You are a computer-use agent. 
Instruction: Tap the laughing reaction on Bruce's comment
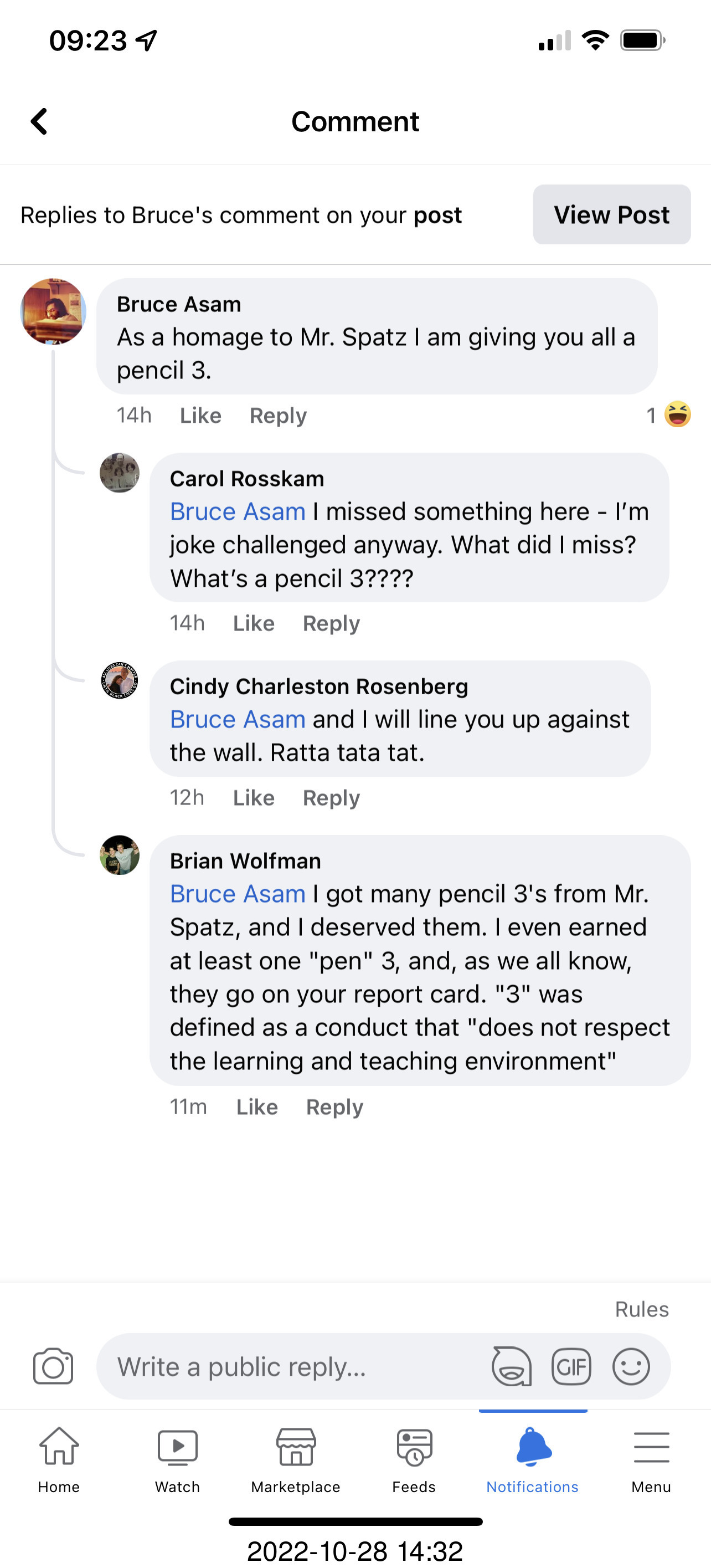coord(677,415)
